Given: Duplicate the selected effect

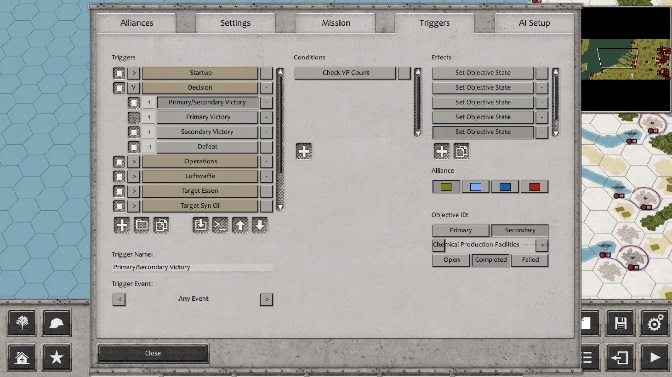Looking at the screenshot, I should (x=461, y=151).
